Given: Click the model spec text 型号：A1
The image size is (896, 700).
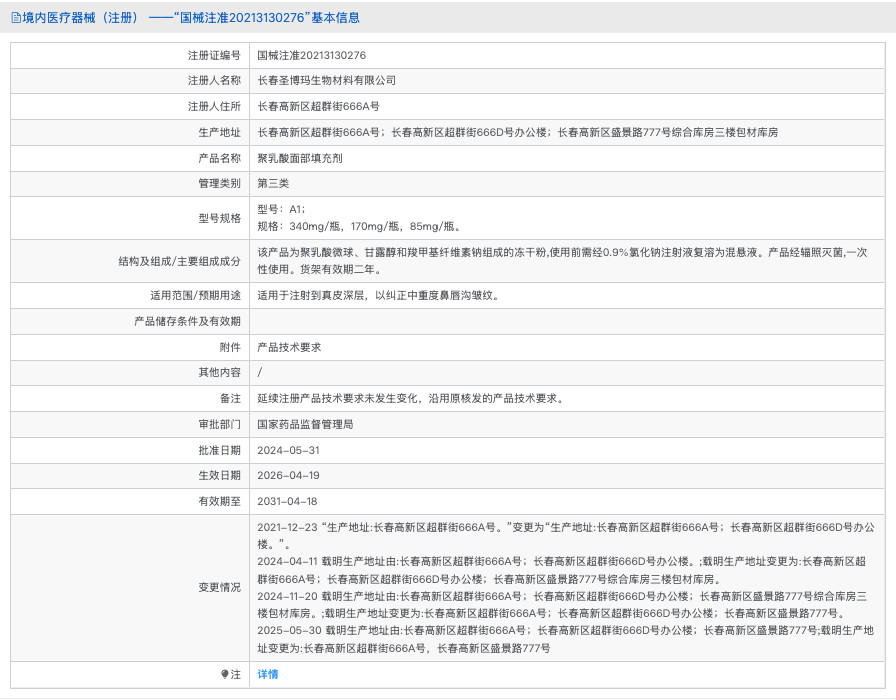Looking at the screenshot, I should (281, 210).
